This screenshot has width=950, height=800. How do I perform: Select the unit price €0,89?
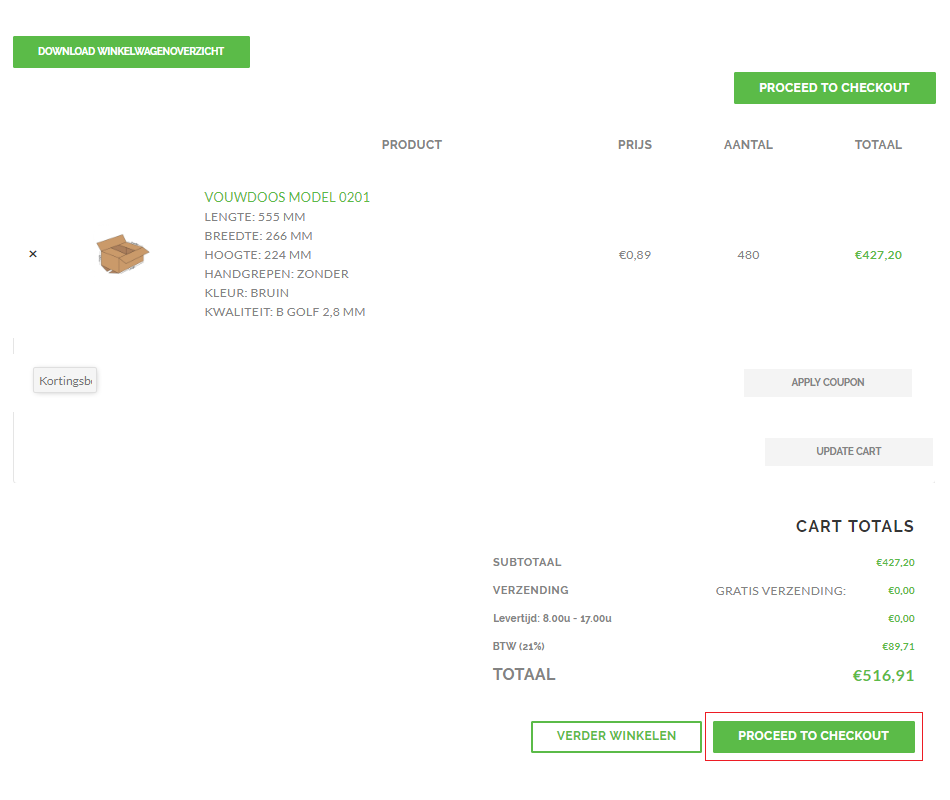[x=634, y=255]
